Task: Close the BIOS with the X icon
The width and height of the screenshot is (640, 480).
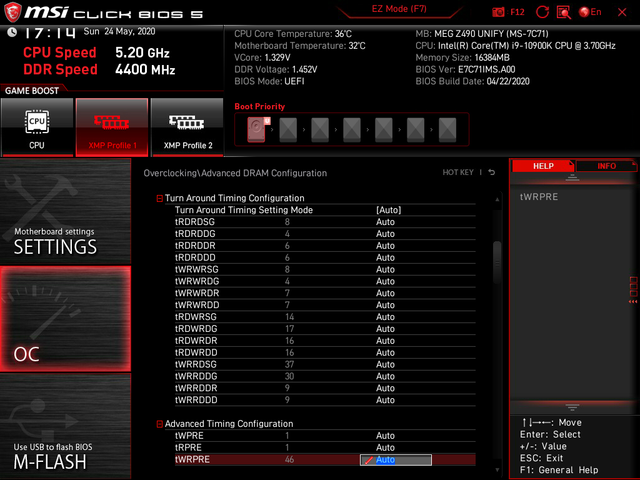Action: pos(622,12)
